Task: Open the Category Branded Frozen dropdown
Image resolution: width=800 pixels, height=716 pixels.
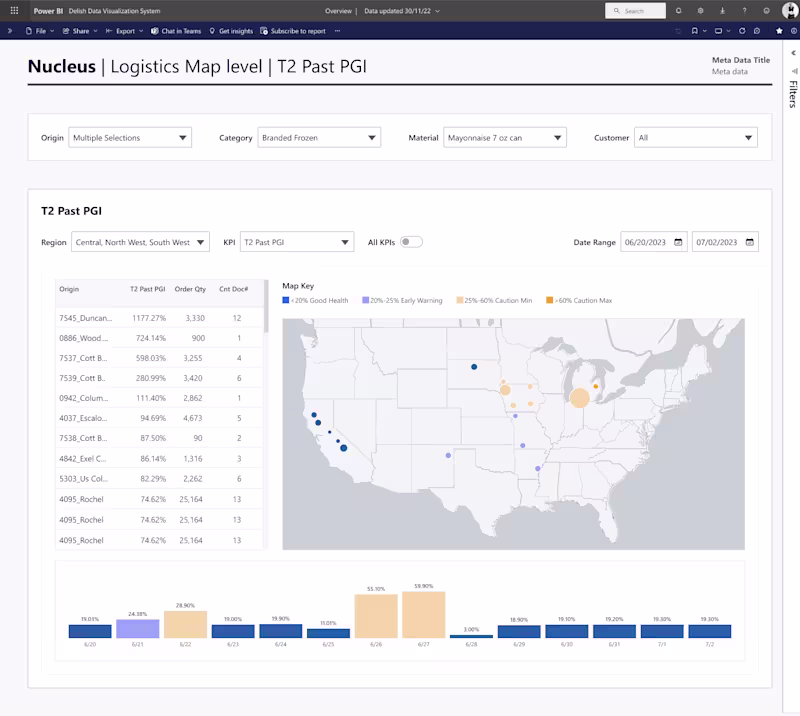Action: point(319,138)
